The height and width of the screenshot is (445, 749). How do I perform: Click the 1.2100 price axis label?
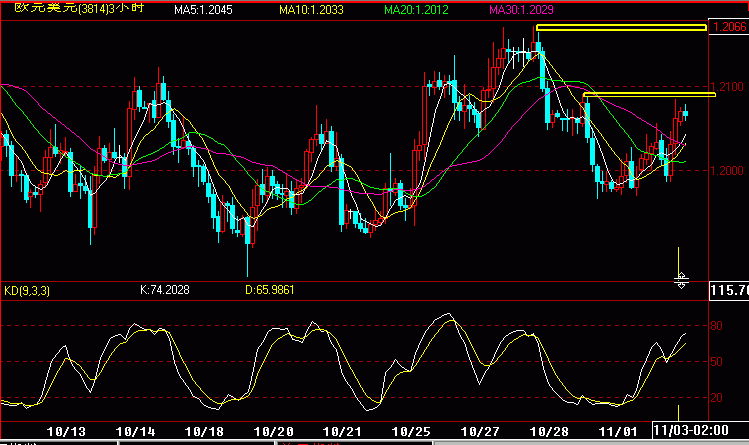tap(728, 87)
